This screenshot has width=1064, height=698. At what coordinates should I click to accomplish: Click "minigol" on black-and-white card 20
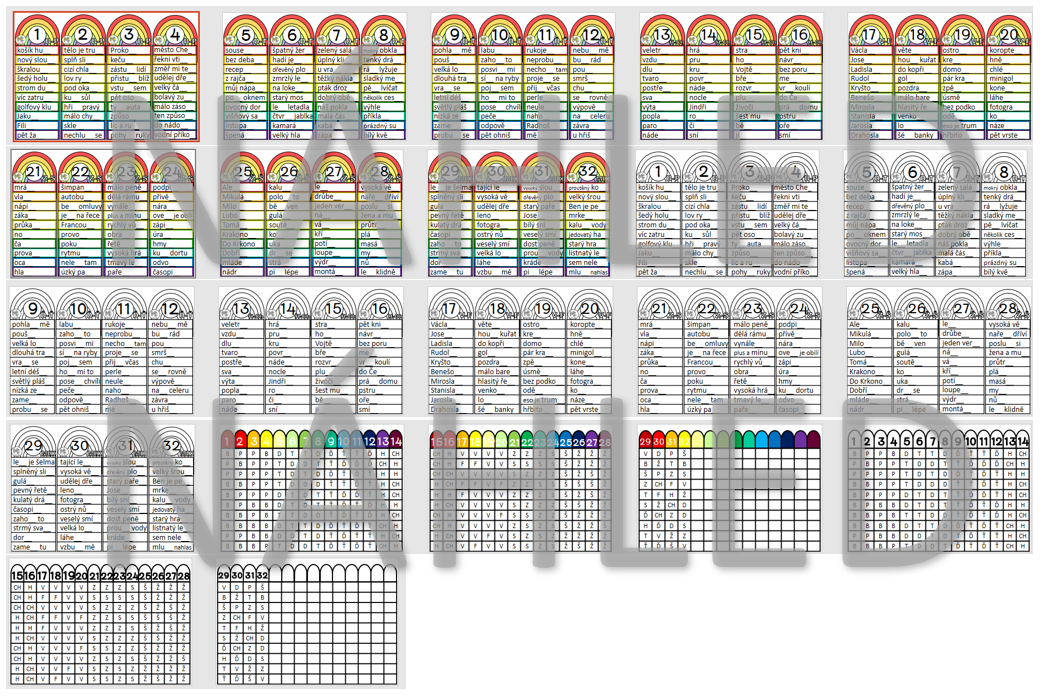click(x=583, y=353)
